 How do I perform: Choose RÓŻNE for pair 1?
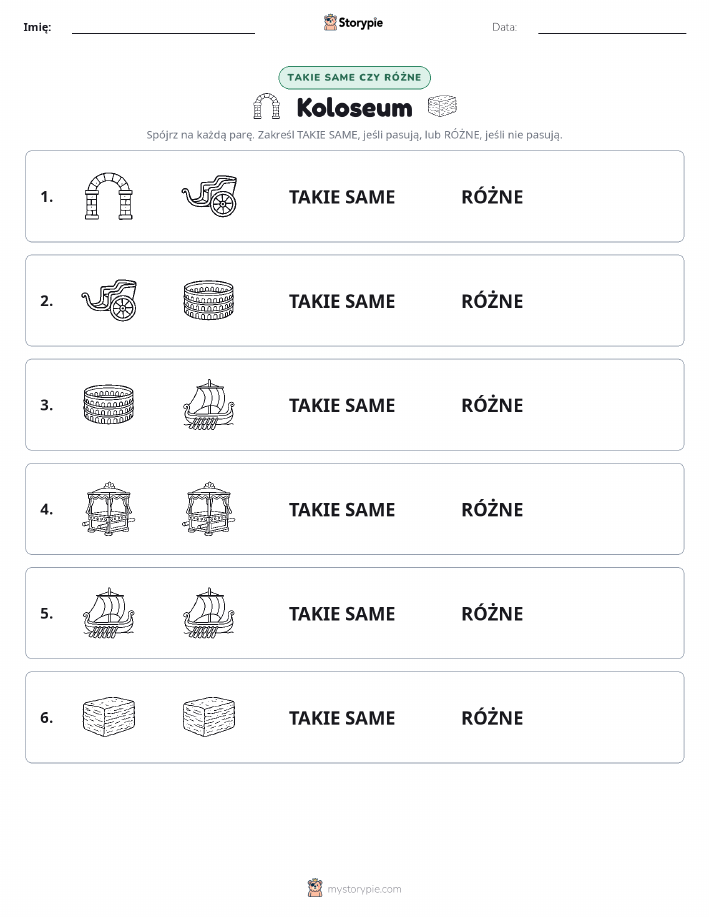point(492,197)
